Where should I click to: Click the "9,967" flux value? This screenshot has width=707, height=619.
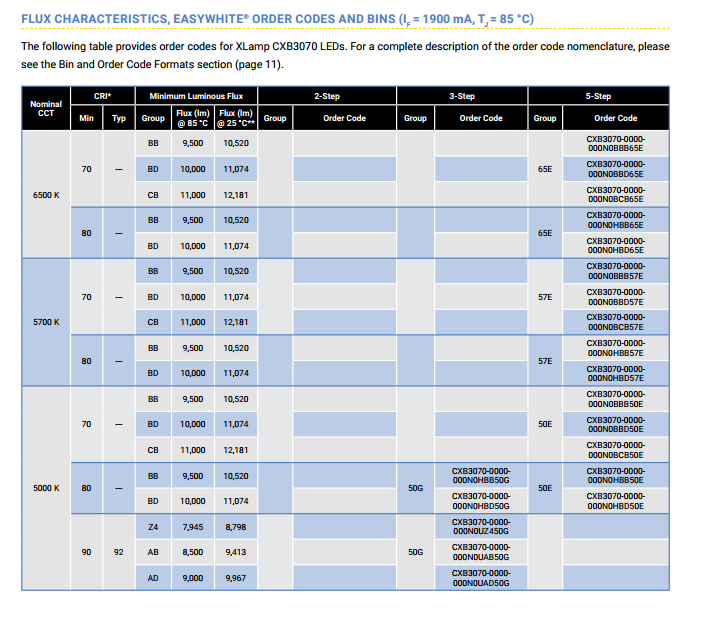tap(236, 578)
